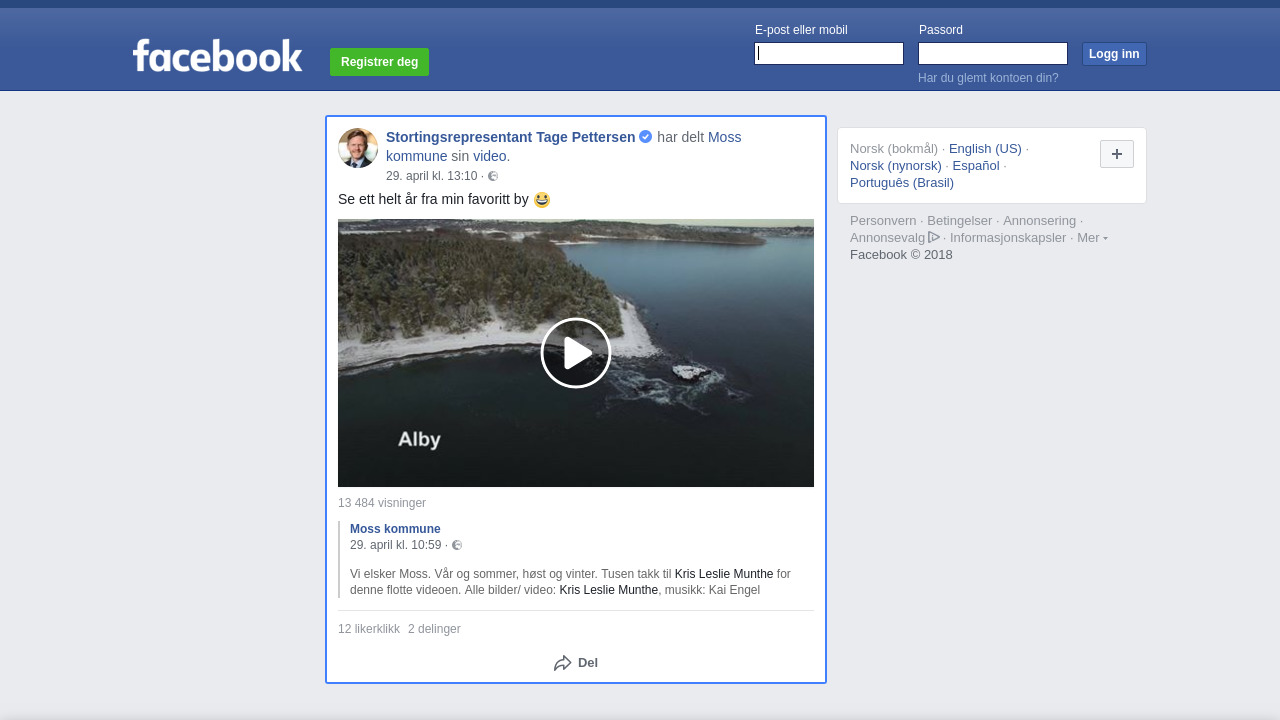Click Facebook © 2018 text

point(901,255)
